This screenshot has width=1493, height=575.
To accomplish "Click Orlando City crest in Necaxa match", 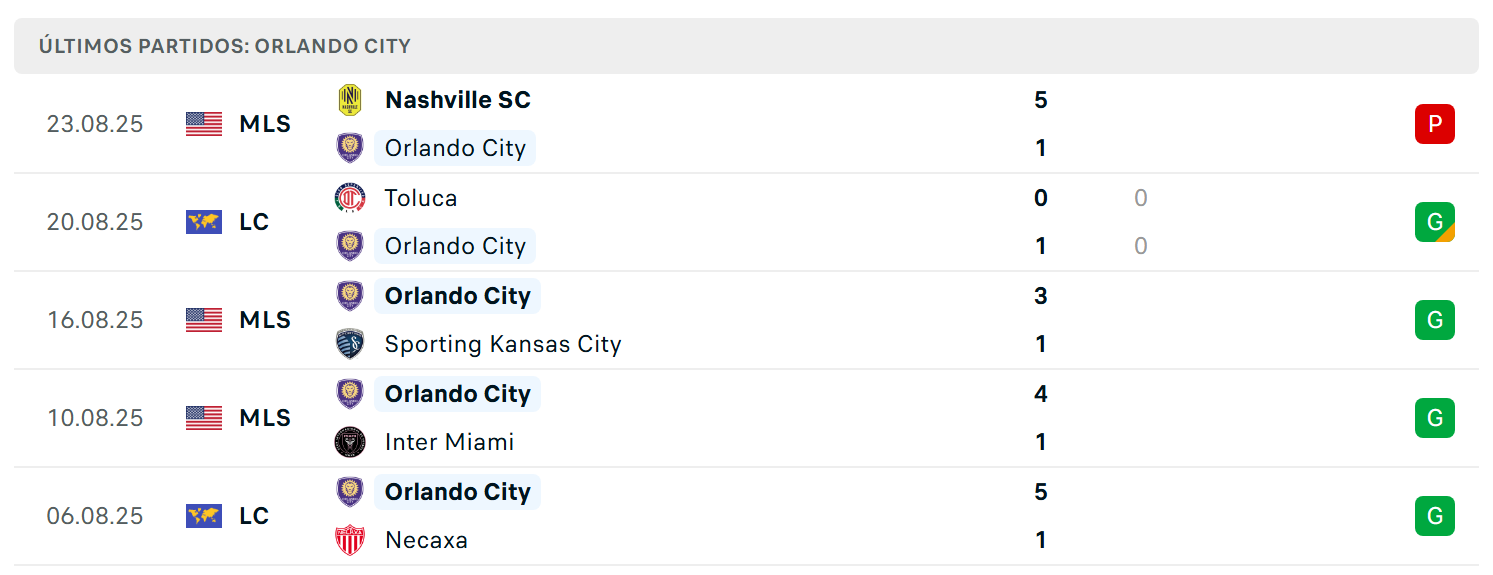I will coord(350,492).
